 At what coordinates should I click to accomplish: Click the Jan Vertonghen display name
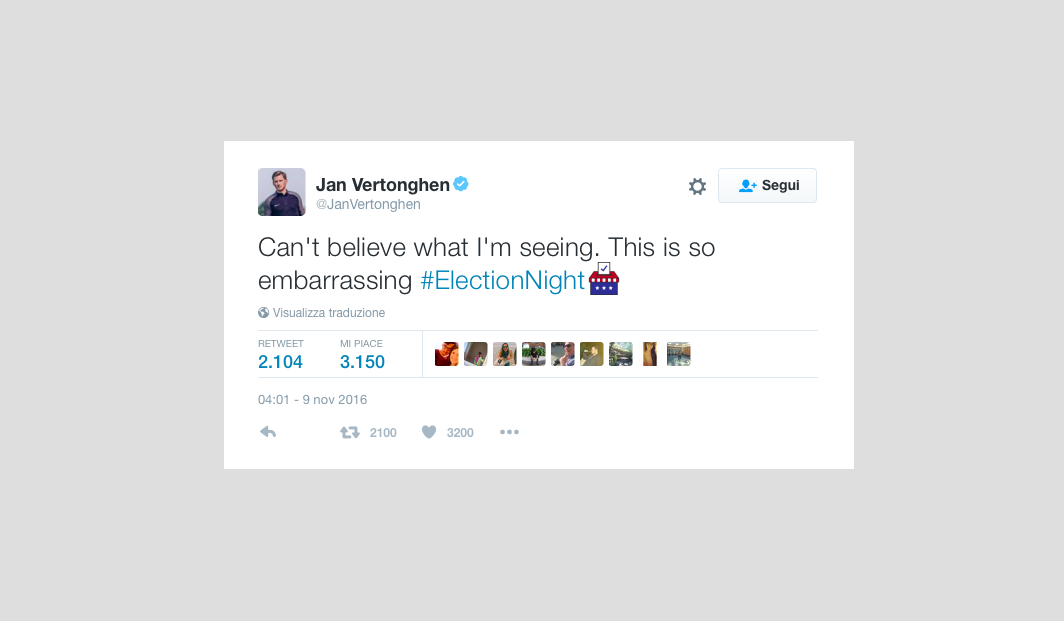(383, 185)
